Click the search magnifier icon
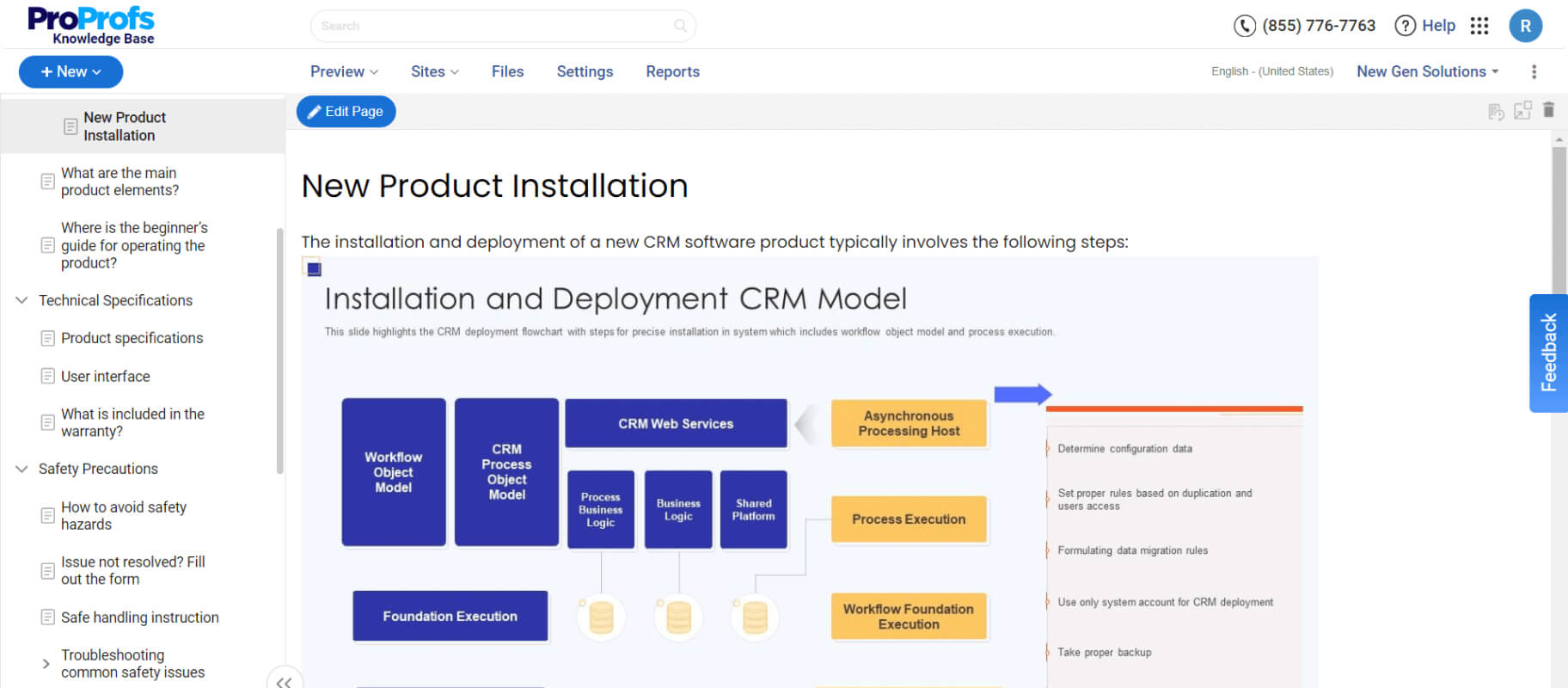The height and width of the screenshot is (688, 1568). pos(680,26)
